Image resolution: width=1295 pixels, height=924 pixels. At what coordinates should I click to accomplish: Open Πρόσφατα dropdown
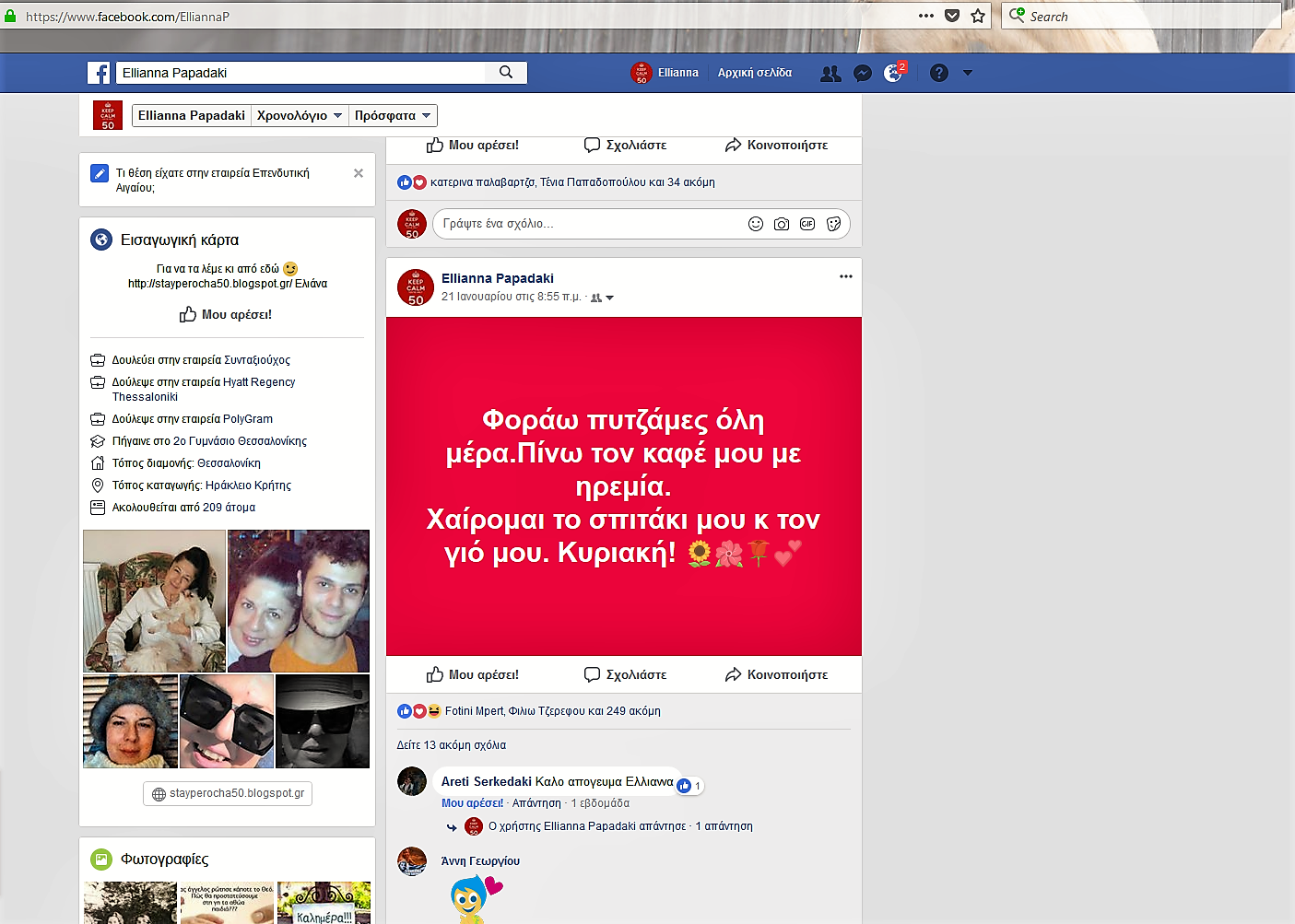point(393,115)
